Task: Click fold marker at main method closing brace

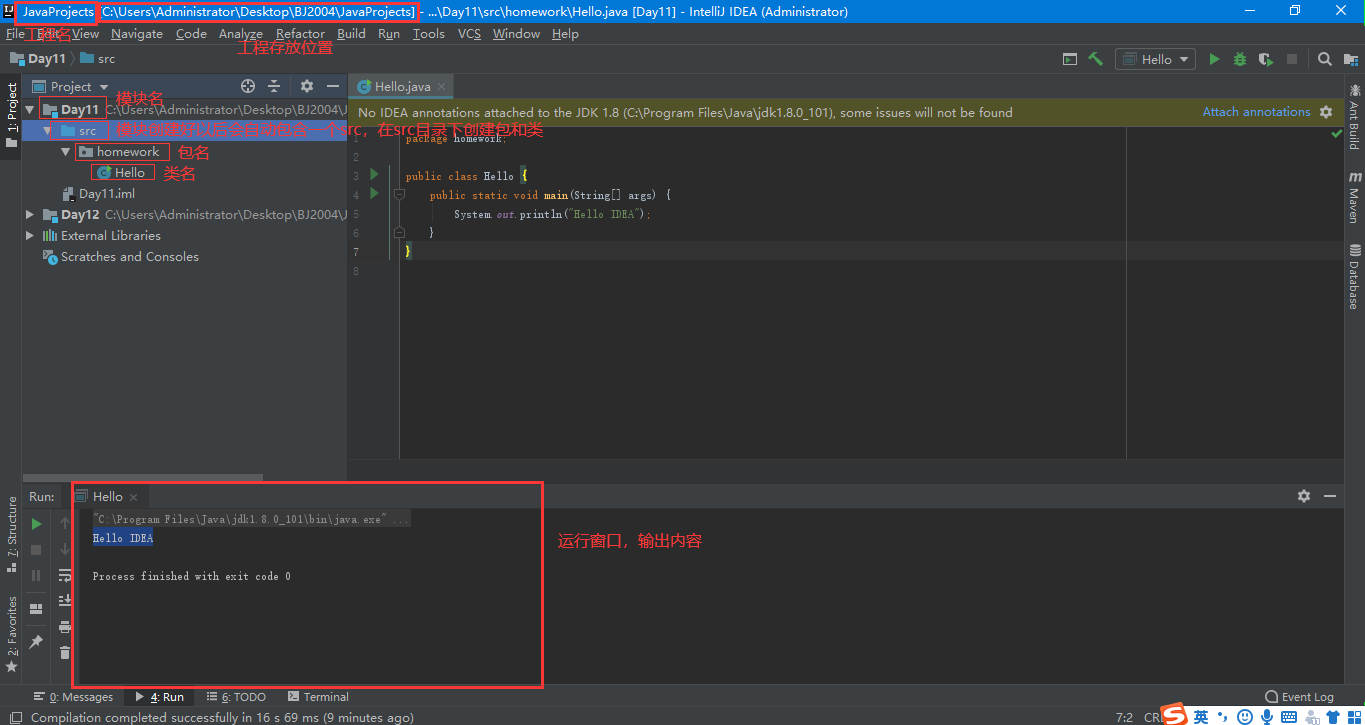Action: (399, 232)
